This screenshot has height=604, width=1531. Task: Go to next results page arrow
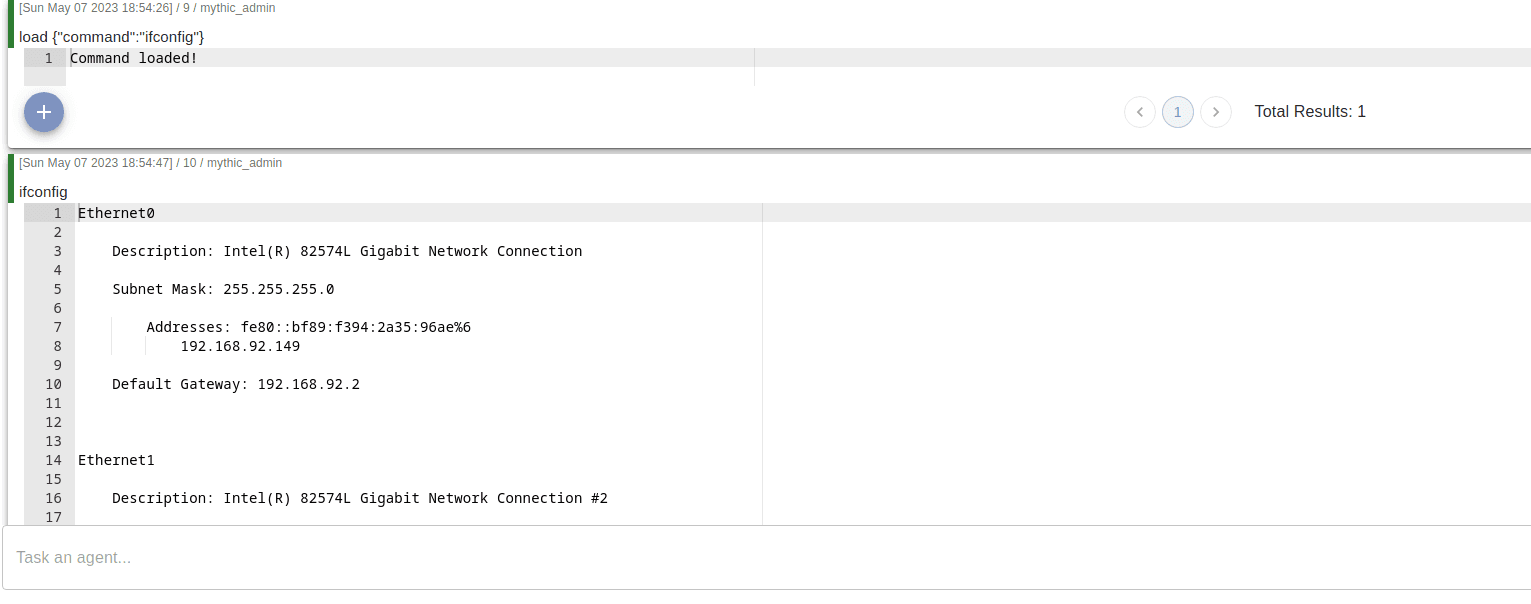[x=1215, y=112]
